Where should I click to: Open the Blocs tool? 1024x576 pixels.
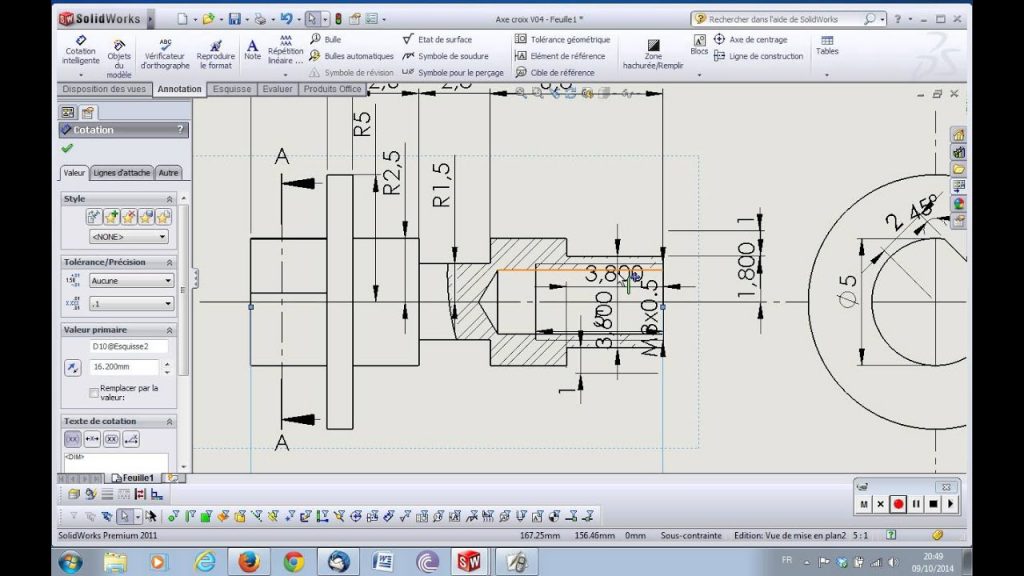click(699, 45)
